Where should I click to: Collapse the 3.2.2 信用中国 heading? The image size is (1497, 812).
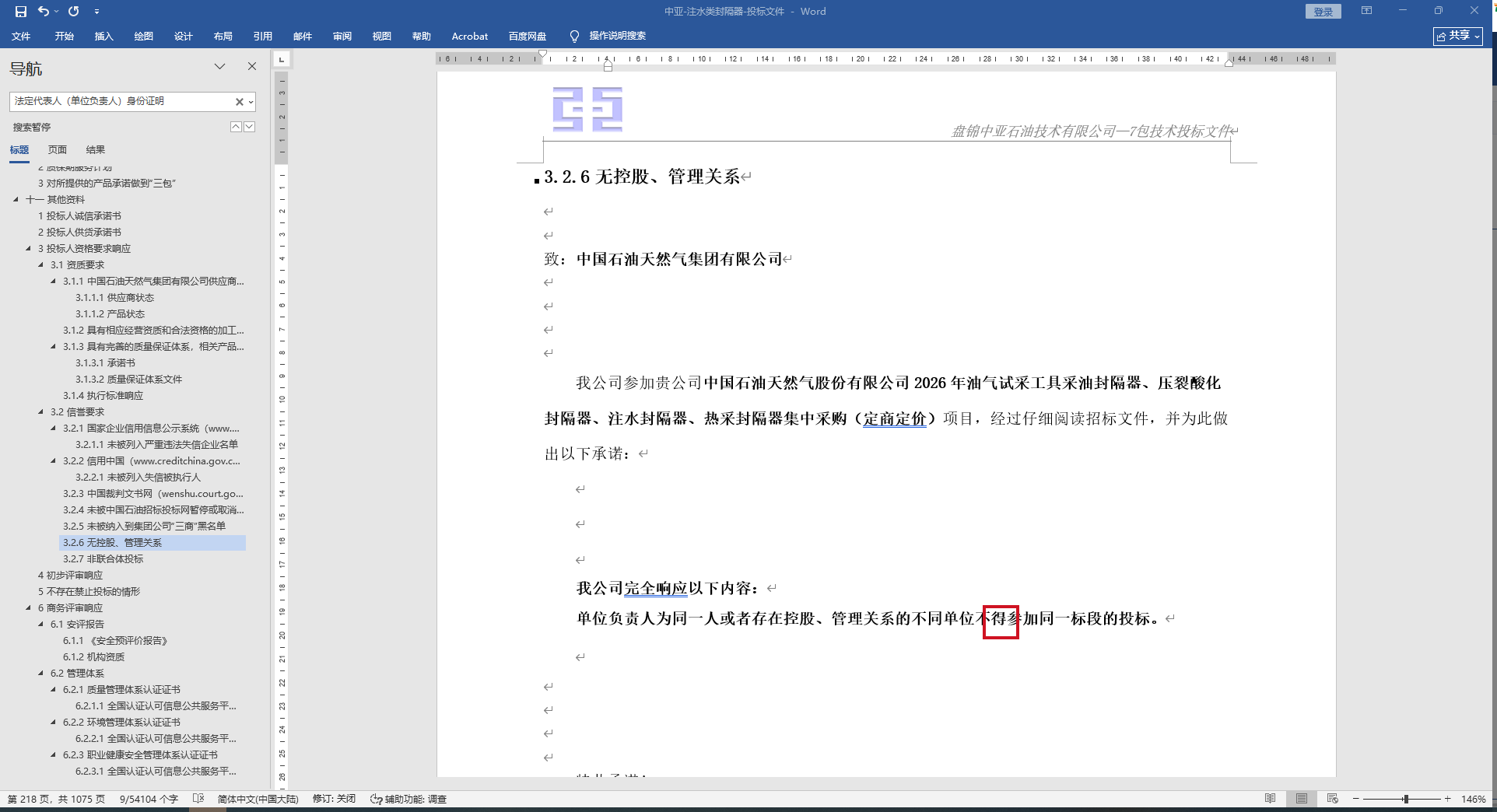point(53,461)
